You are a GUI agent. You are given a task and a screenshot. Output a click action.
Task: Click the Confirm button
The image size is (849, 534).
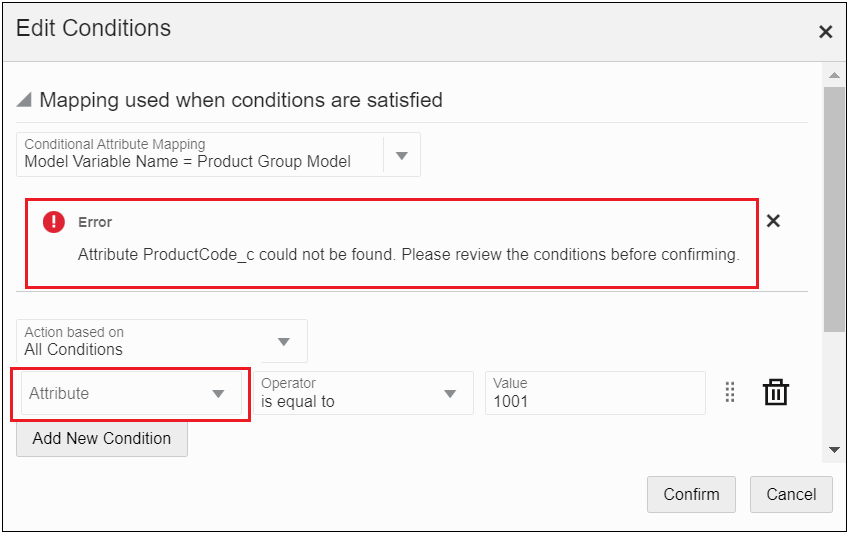click(691, 494)
